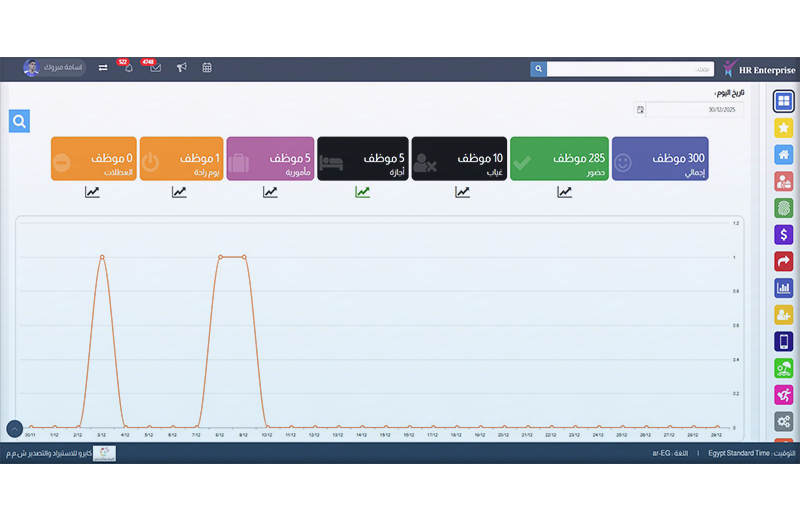The width and height of the screenshot is (800, 520).
Task: Click the blue home icon in sidebar
Action: [783, 155]
